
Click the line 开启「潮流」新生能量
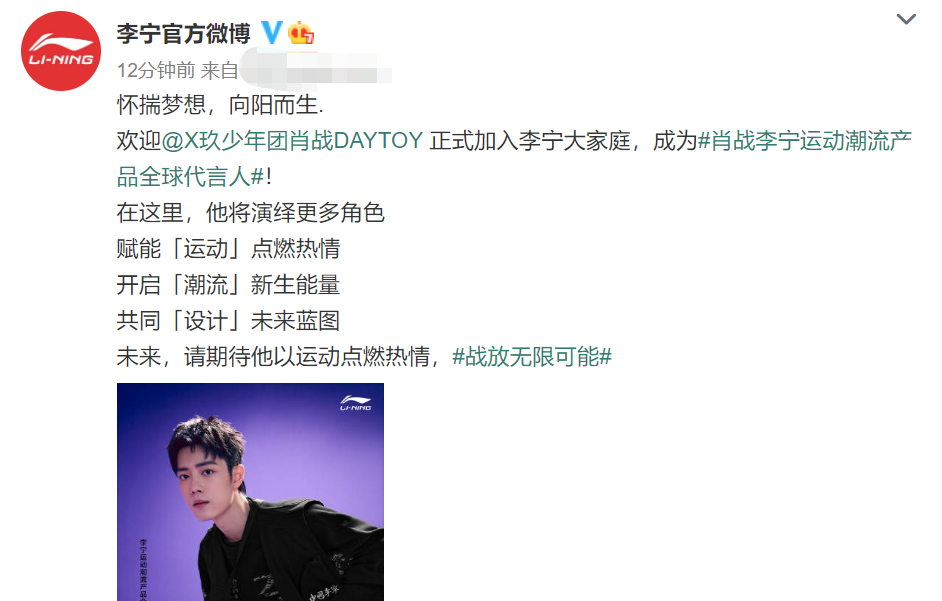point(228,284)
